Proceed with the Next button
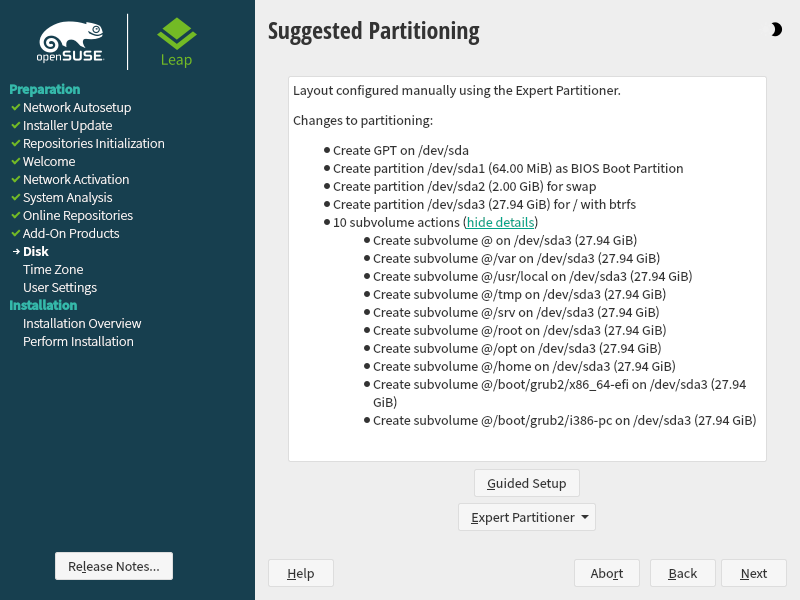Screen dimensions: 800x600 [x=753, y=573]
